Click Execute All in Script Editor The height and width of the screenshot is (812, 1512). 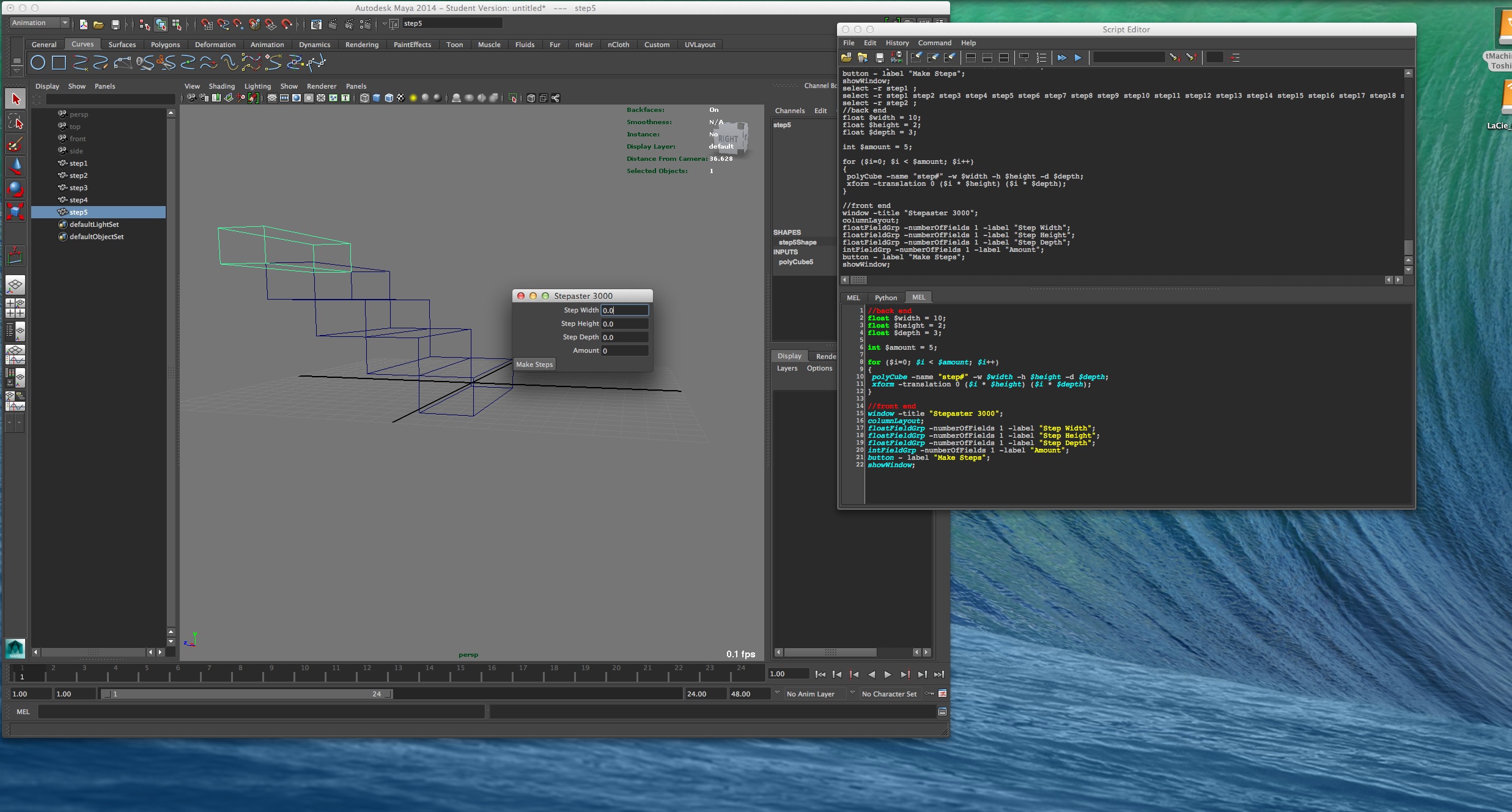[x=1061, y=57]
